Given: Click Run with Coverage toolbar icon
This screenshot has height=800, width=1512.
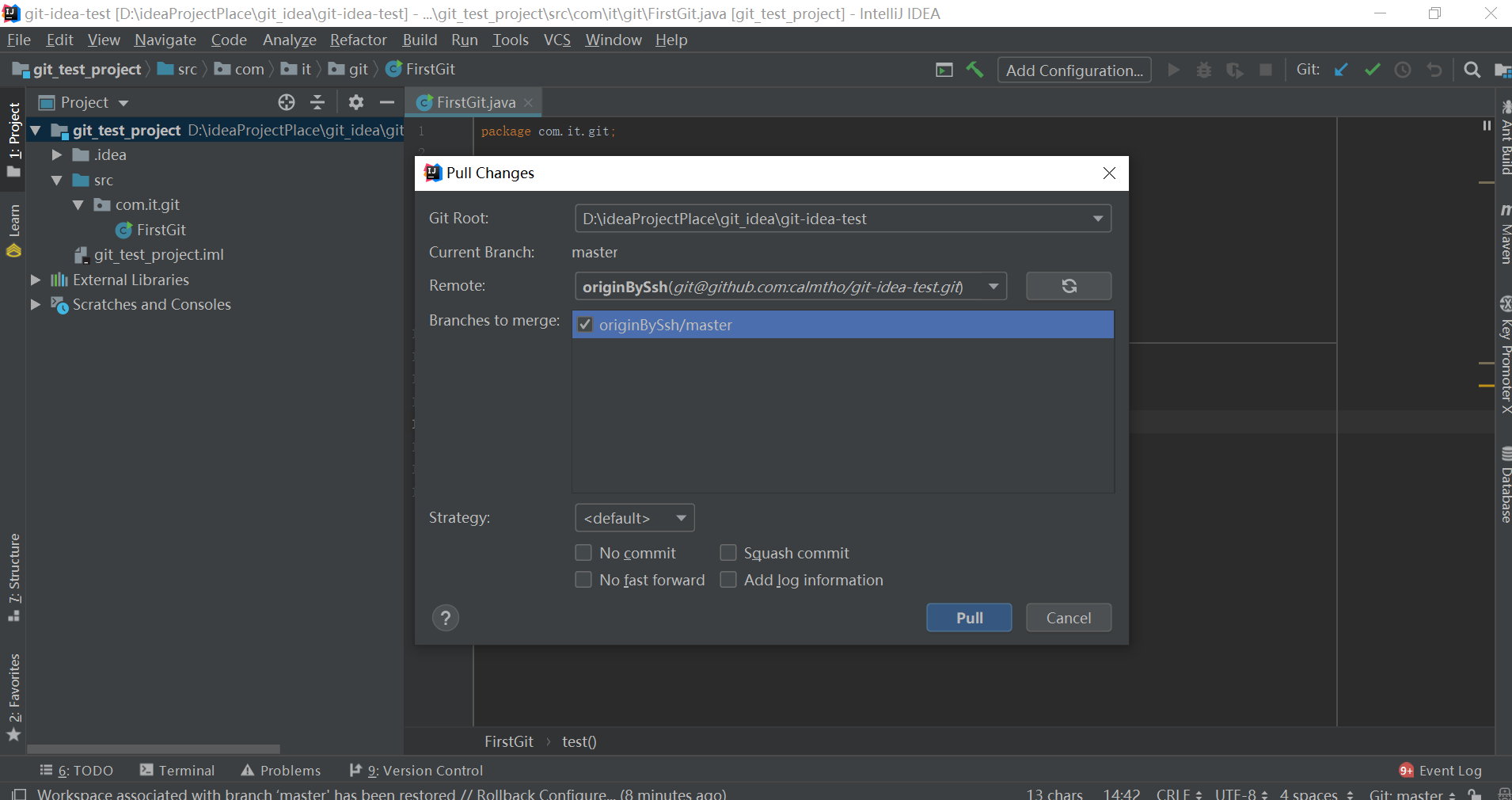Looking at the screenshot, I should [1235, 70].
